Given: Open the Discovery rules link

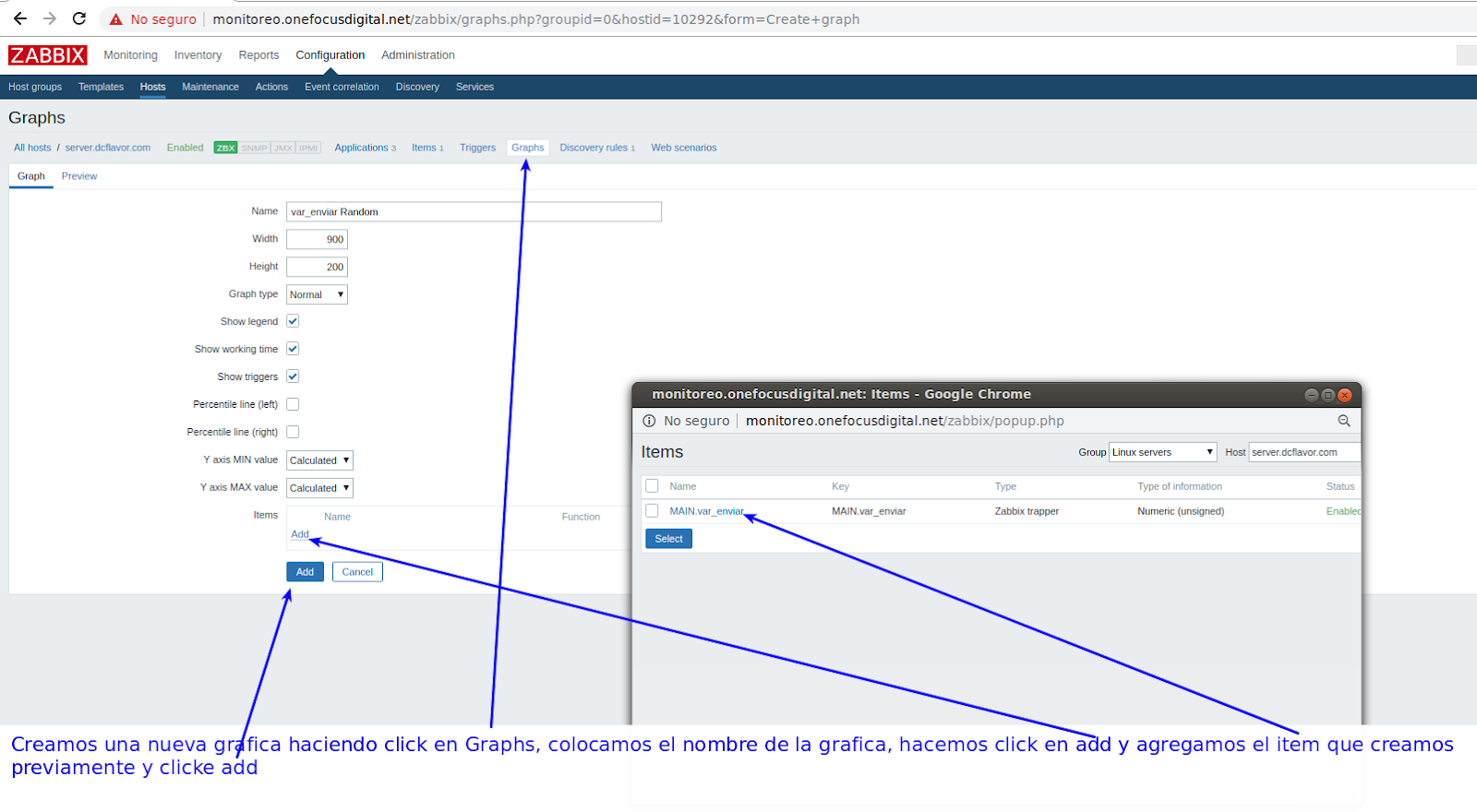Looking at the screenshot, I should [x=594, y=148].
